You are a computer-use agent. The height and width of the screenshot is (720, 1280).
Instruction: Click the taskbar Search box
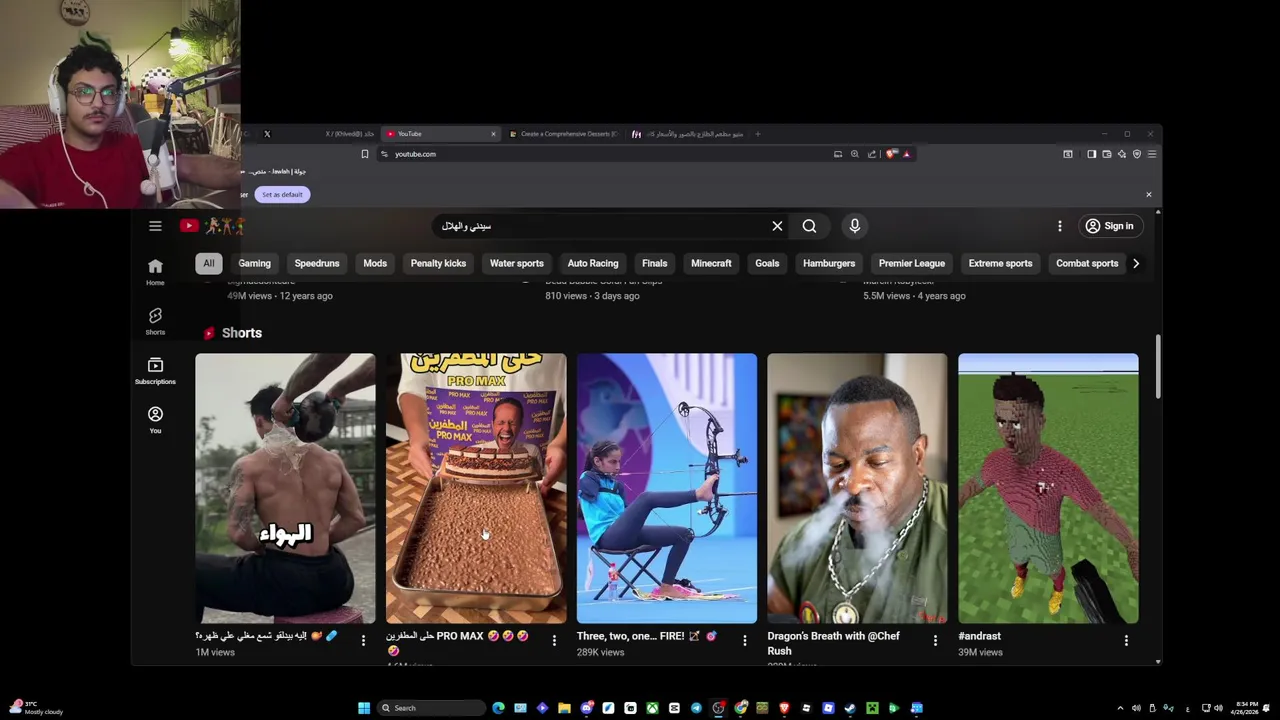[431, 708]
